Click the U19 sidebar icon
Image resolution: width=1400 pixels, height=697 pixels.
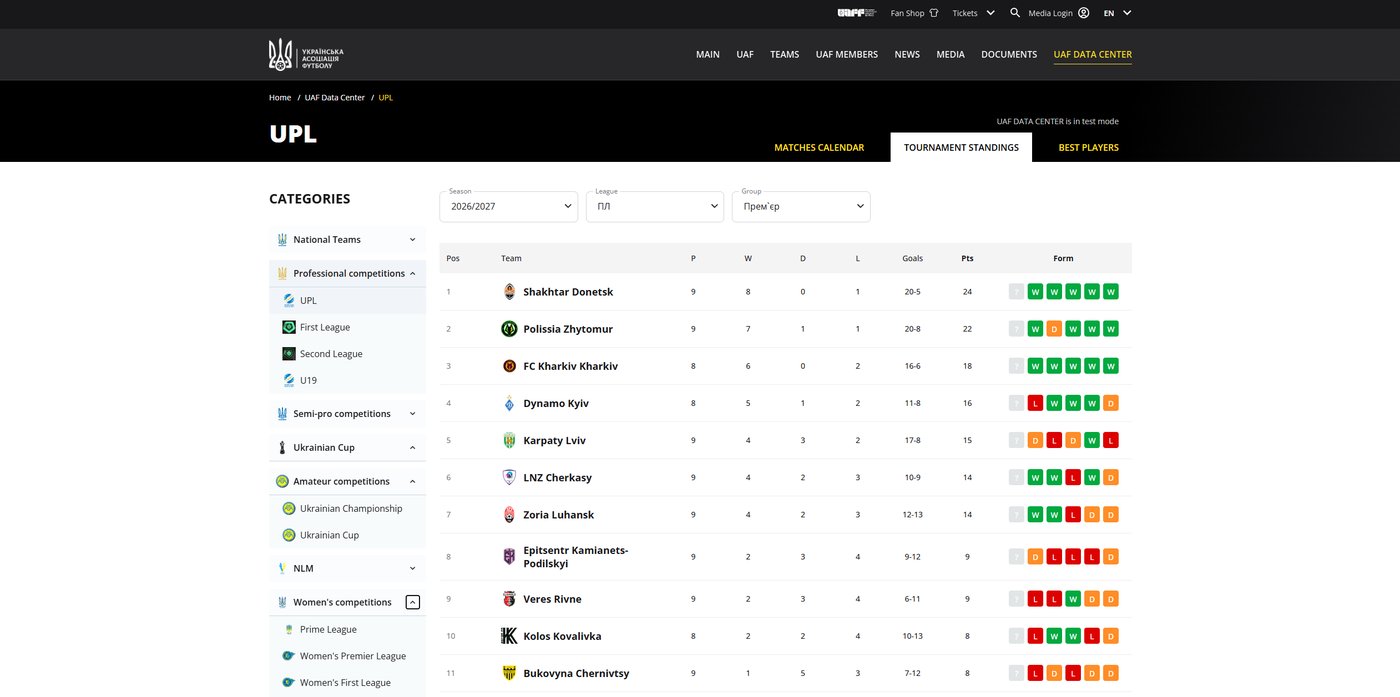[x=289, y=380]
